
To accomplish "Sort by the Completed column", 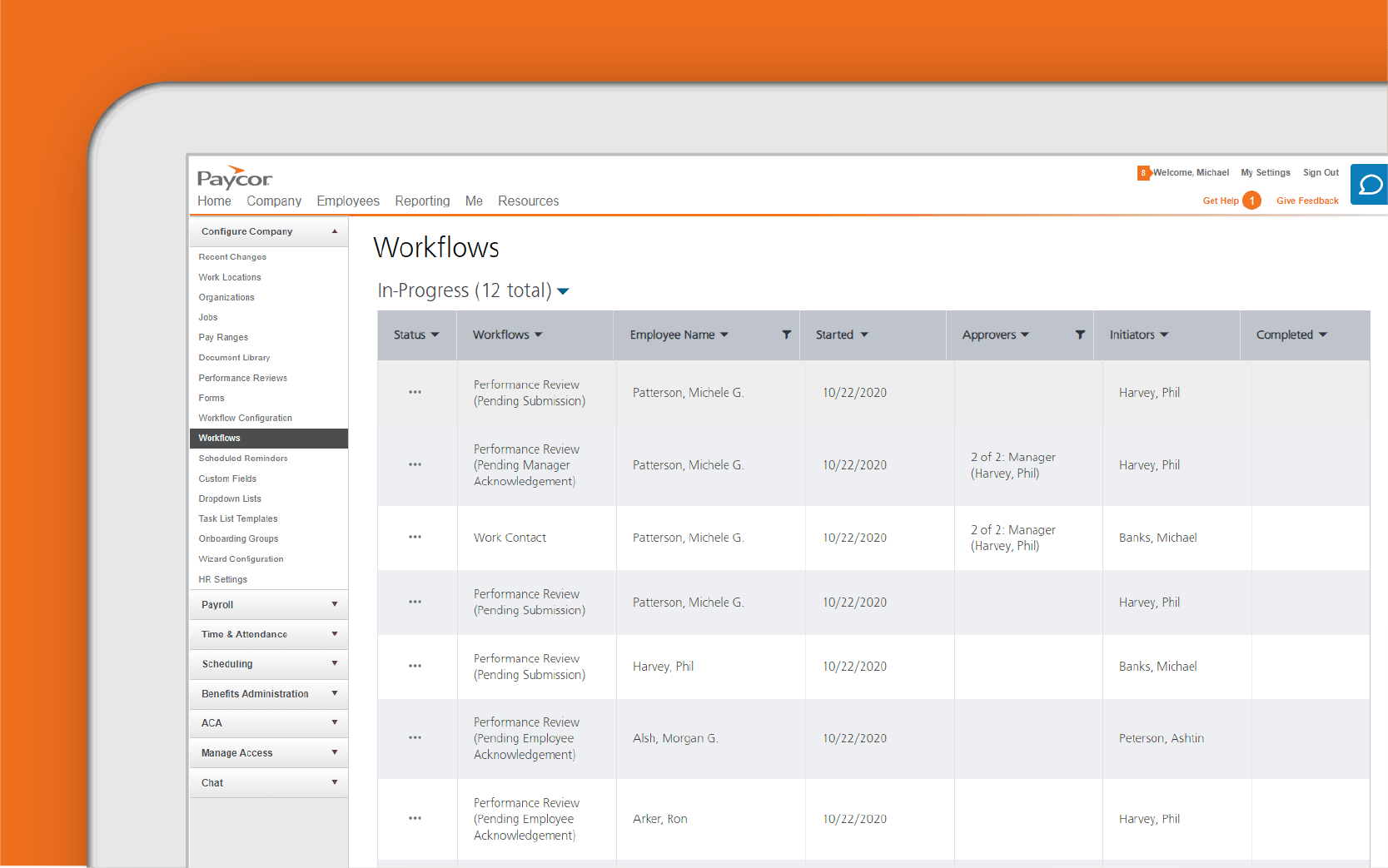I will pos(1291,335).
